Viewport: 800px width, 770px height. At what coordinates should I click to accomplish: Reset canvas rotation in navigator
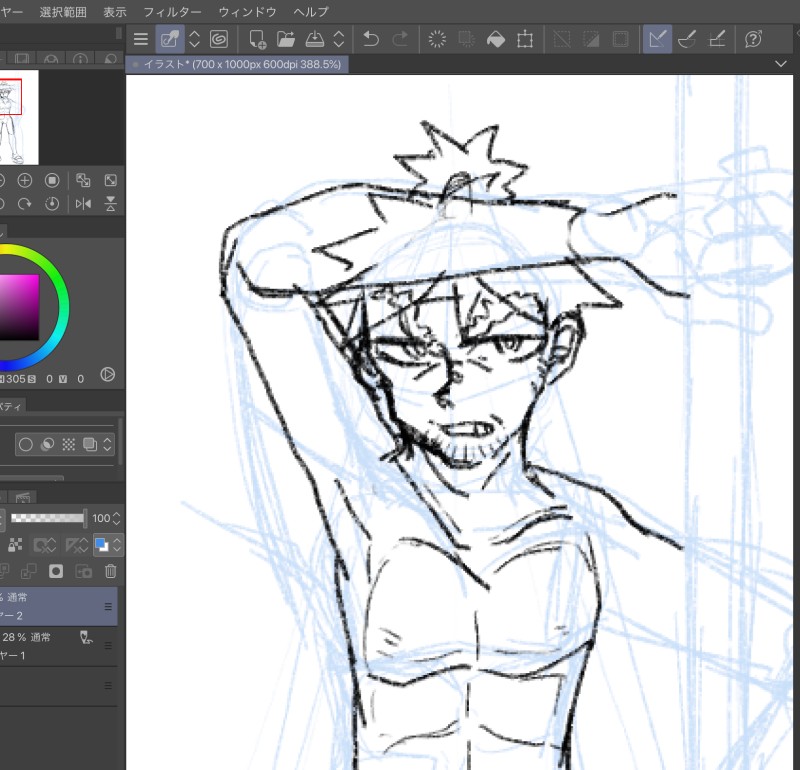pos(52,204)
